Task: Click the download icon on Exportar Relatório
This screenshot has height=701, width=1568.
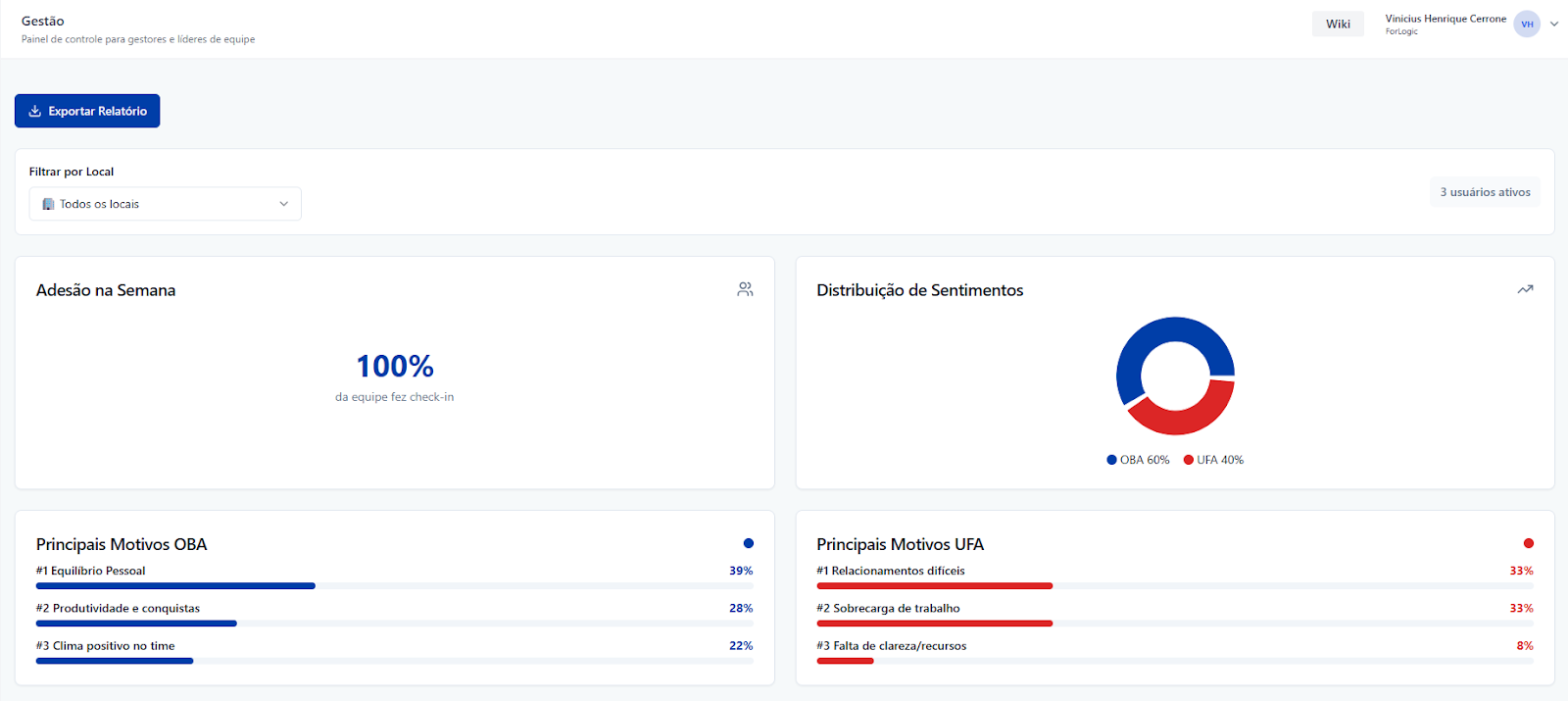Action: coord(35,111)
